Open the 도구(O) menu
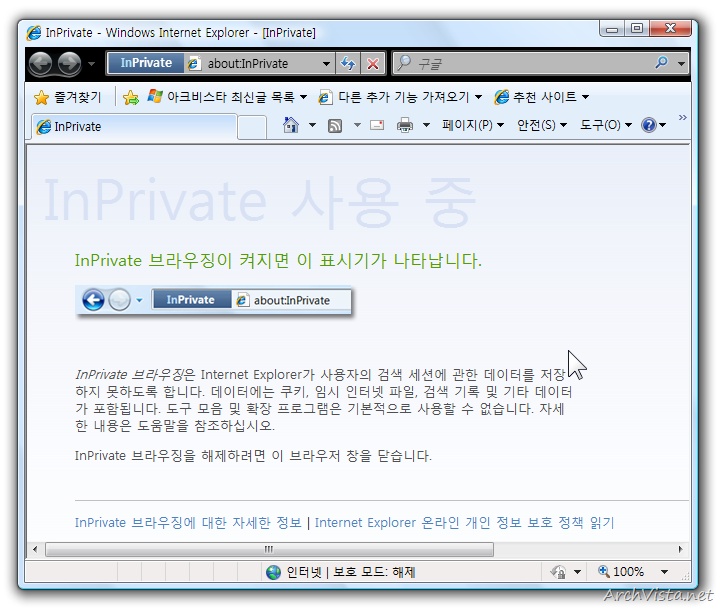The width and height of the screenshot is (721, 611). point(606,125)
